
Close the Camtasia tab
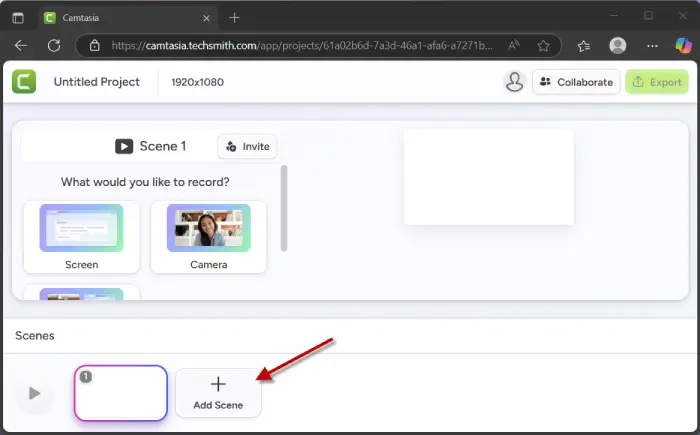pyautogui.click(x=206, y=18)
